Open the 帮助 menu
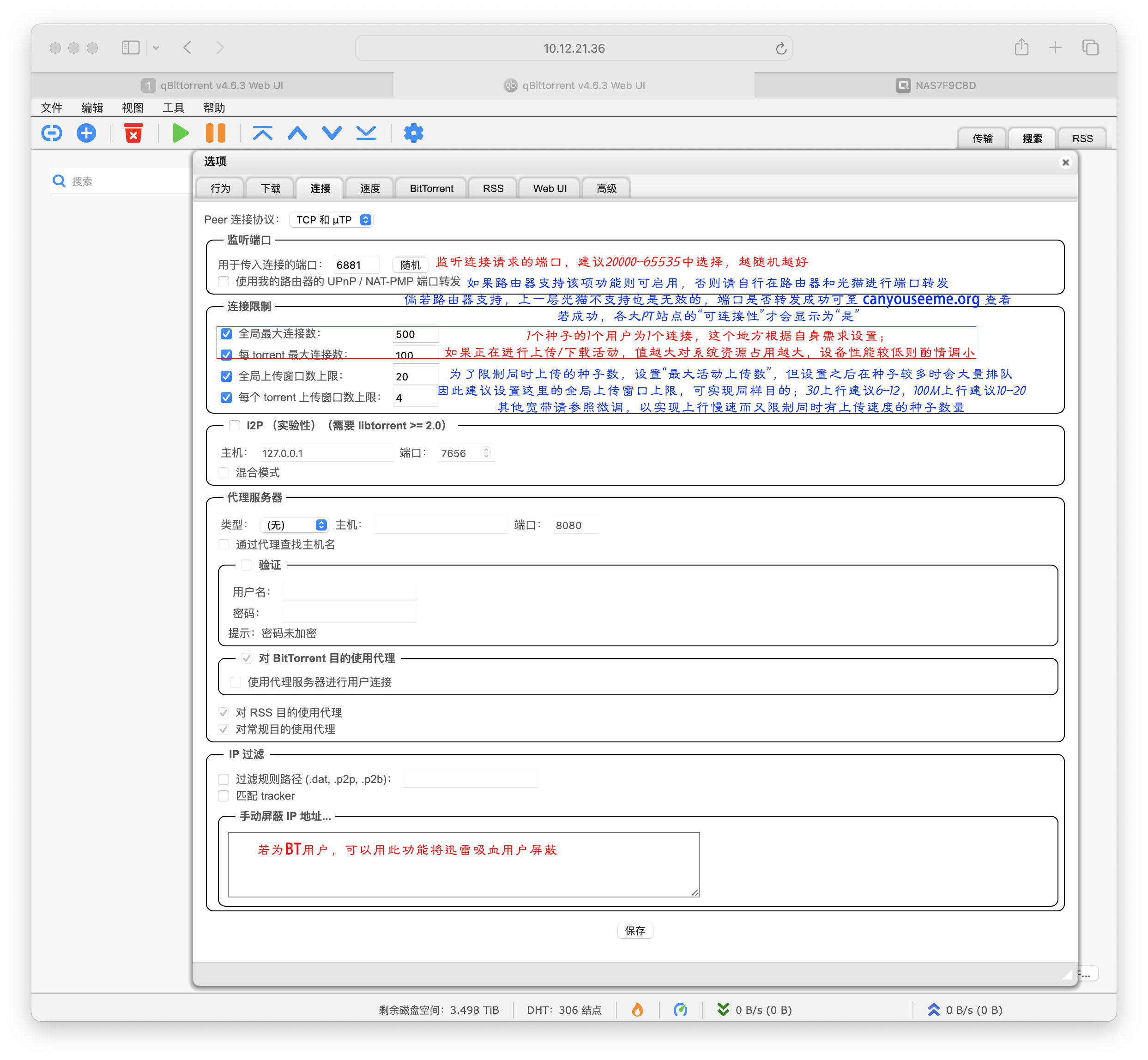 coord(214,107)
